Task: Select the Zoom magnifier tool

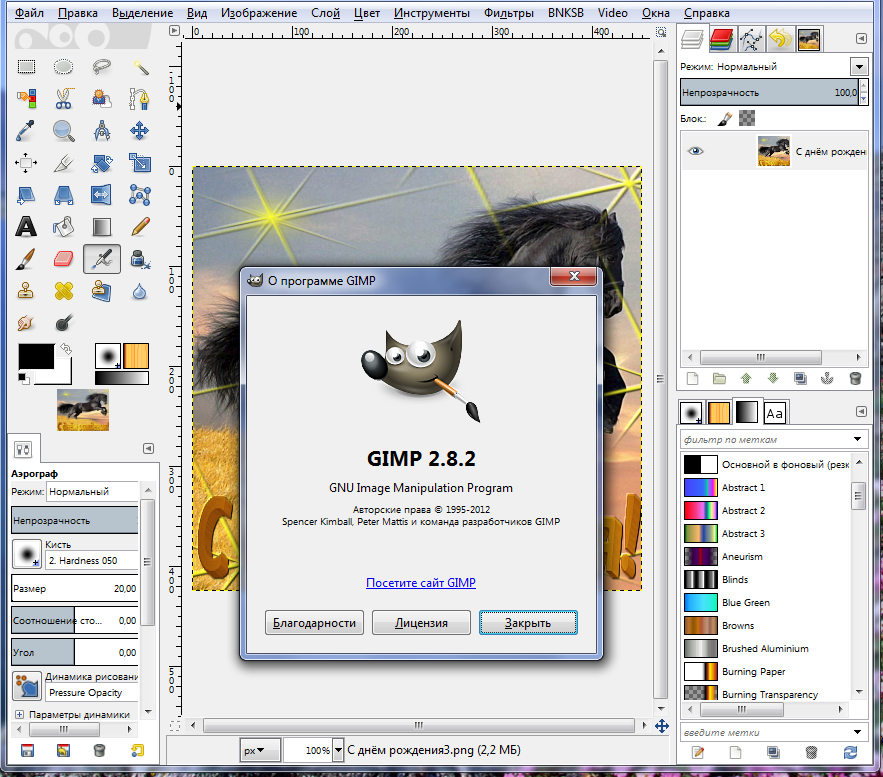Action: point(64,131)
